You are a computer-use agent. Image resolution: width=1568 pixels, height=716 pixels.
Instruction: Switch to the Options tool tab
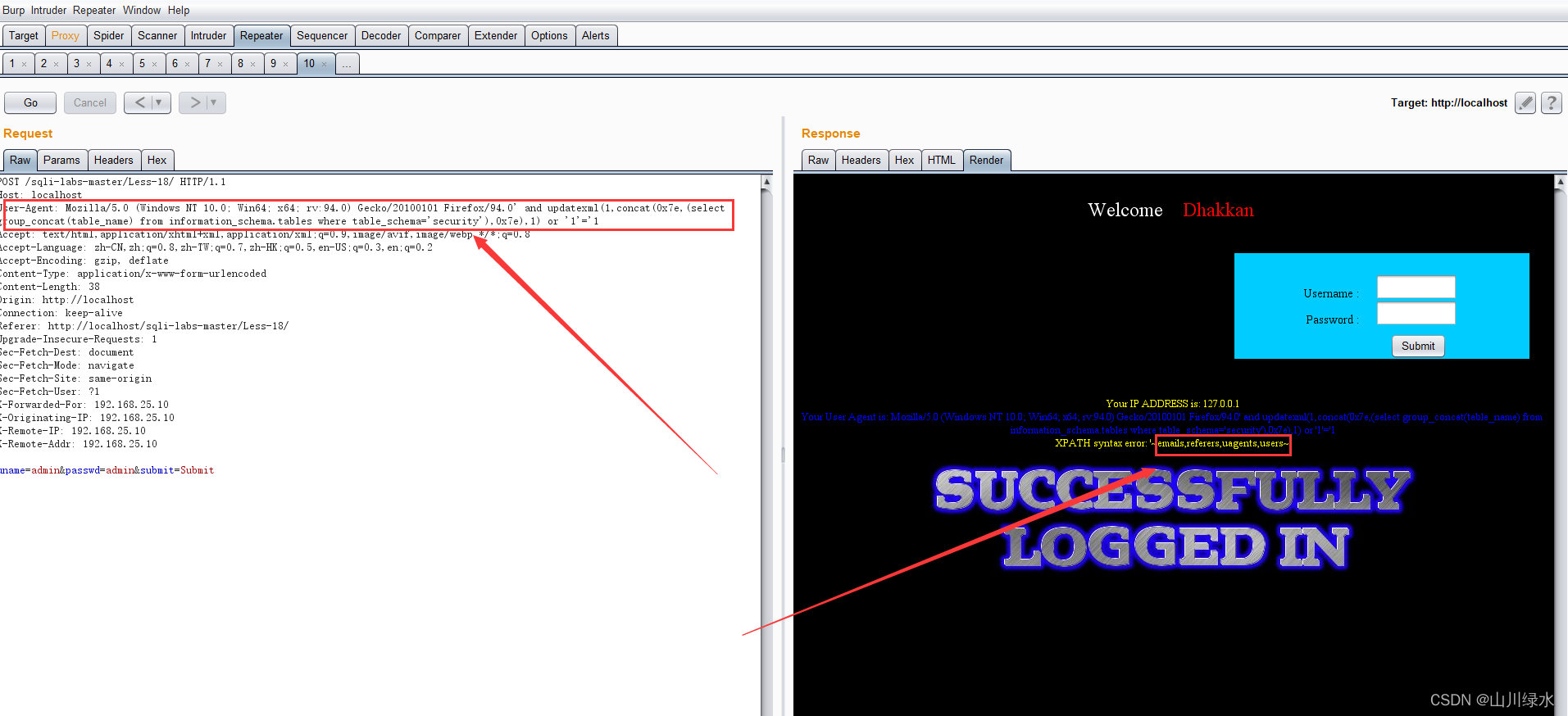point(549,35)
